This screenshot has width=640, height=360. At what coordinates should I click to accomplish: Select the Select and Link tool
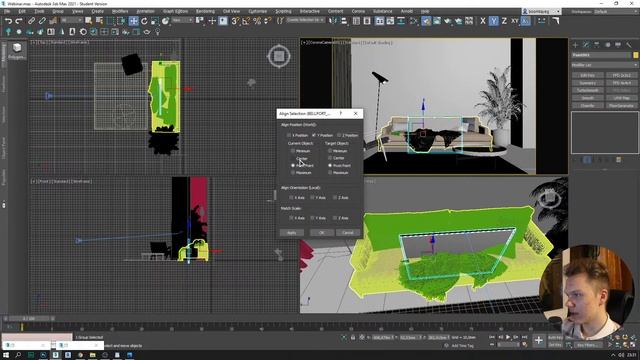click(31, 20)
